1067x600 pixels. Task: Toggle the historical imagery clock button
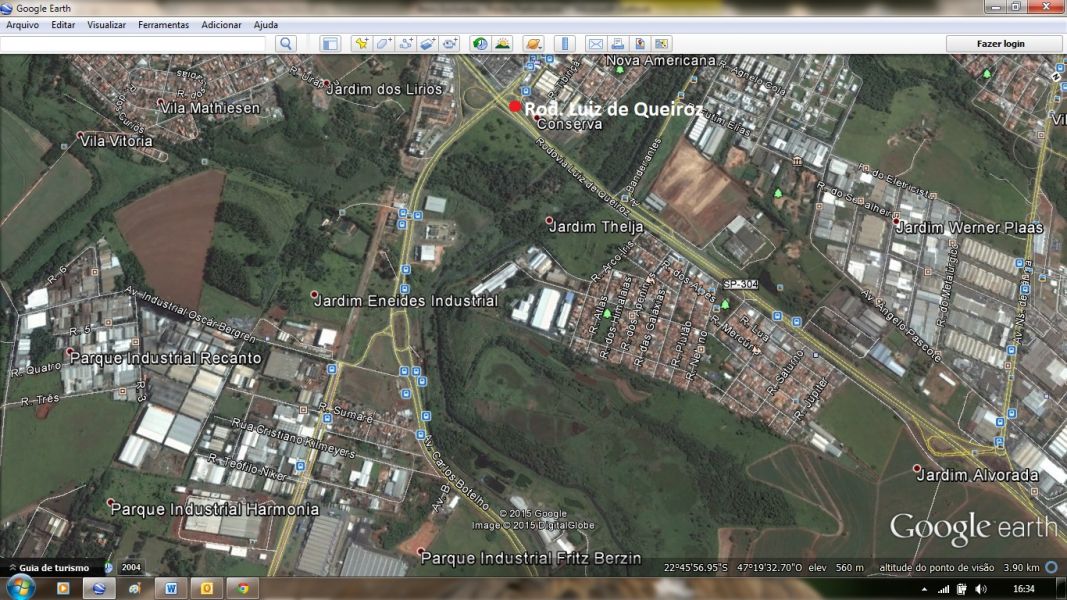click(x=480, y=44)
